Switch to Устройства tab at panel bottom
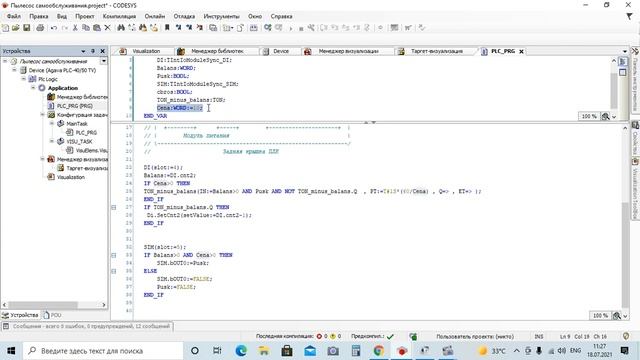 20,315
